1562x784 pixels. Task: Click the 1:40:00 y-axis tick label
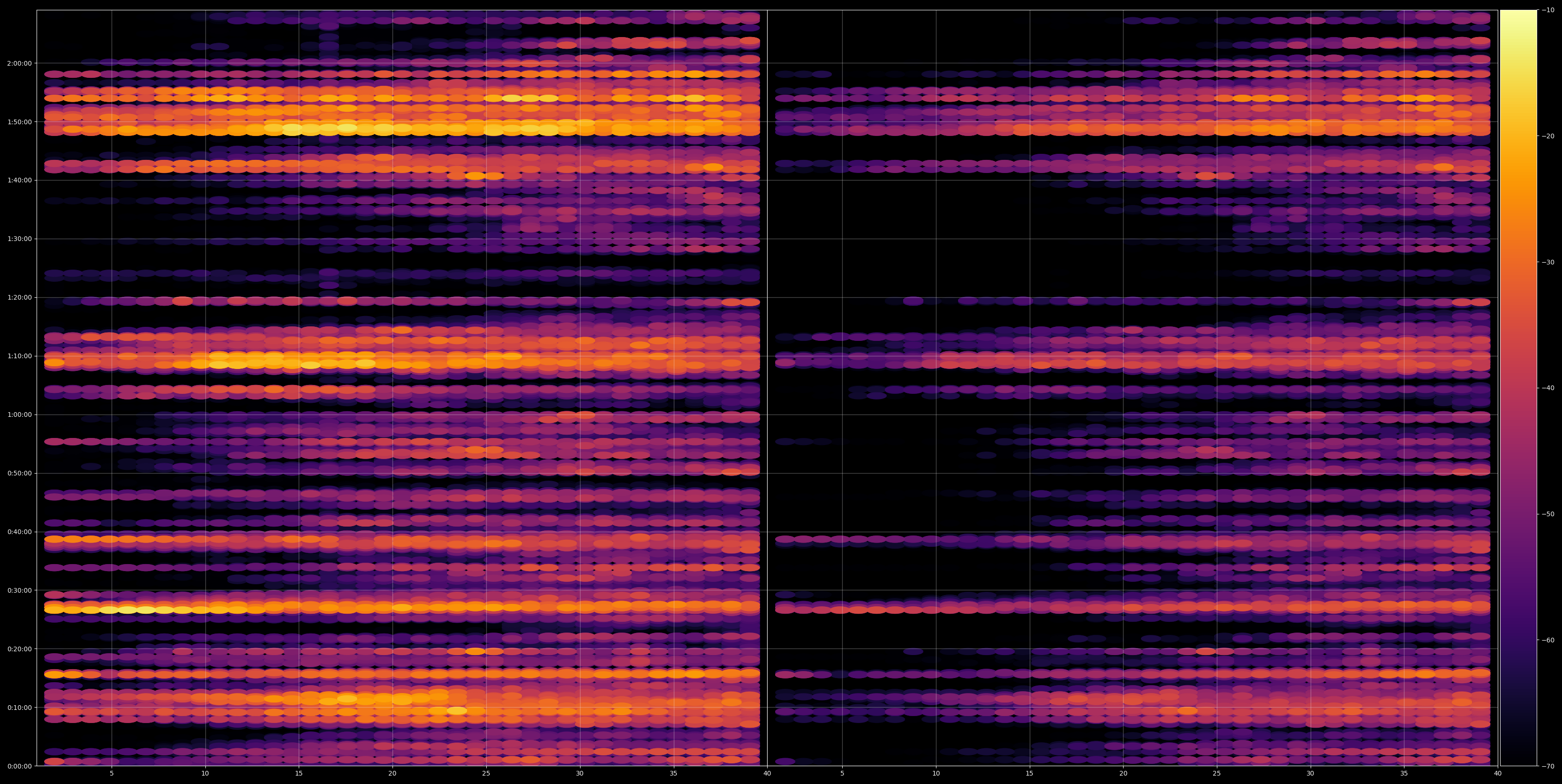[19, 180]
